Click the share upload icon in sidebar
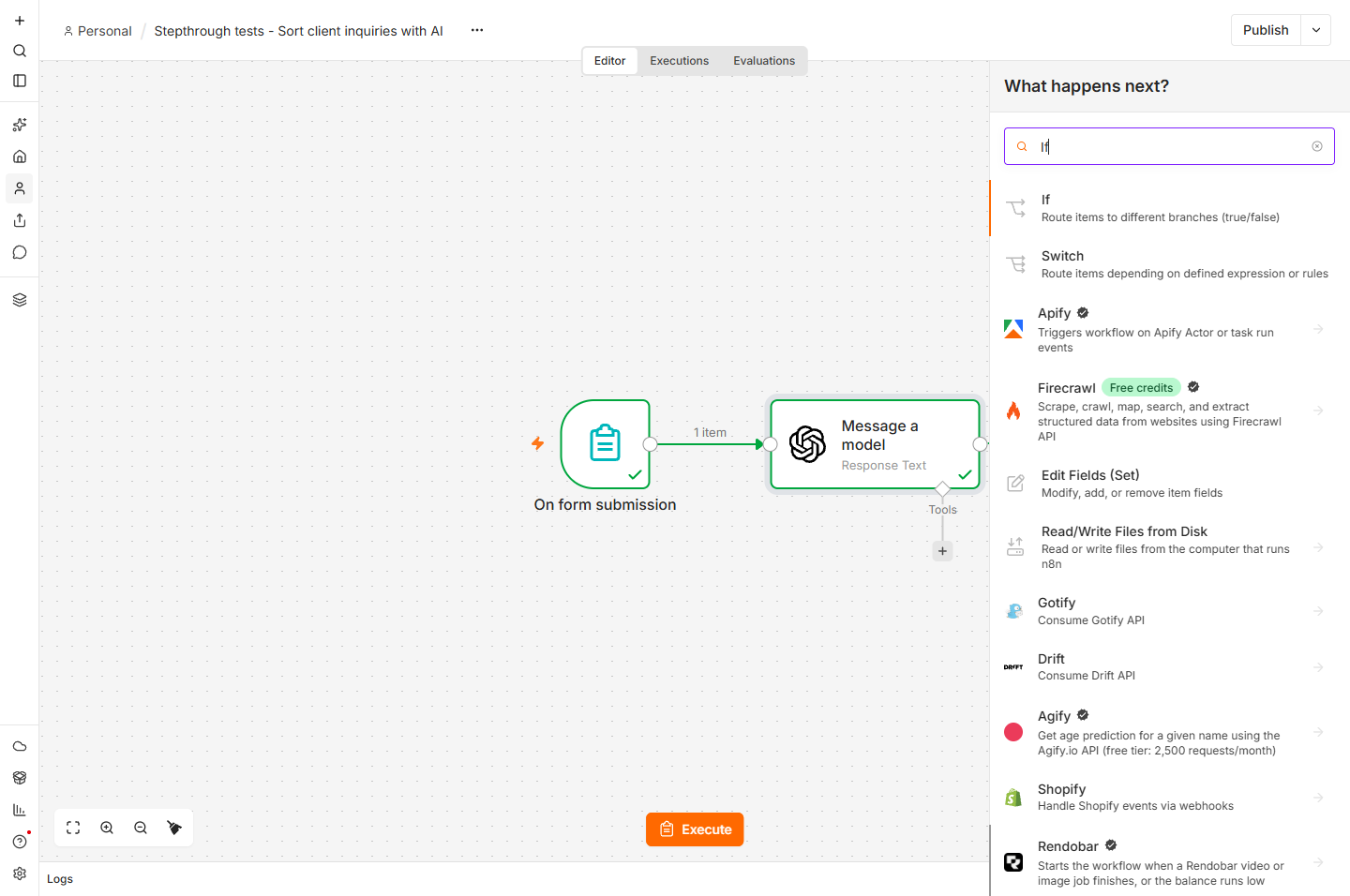1350x896 pixels. [x=20, y=220]
